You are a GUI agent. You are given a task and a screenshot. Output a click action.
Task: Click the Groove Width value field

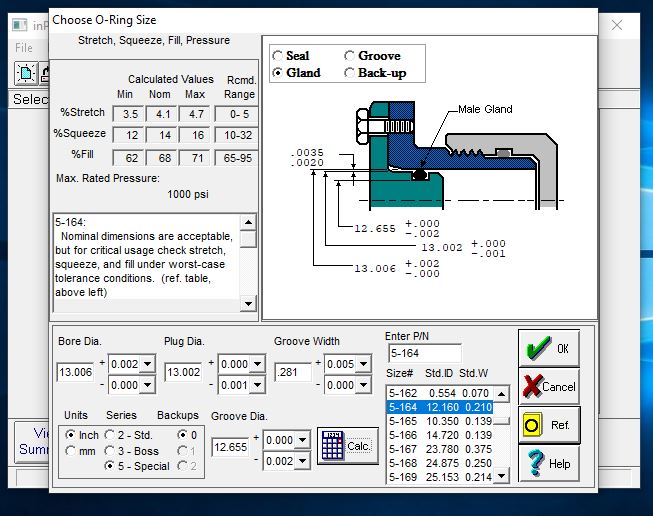click(293, 372)
